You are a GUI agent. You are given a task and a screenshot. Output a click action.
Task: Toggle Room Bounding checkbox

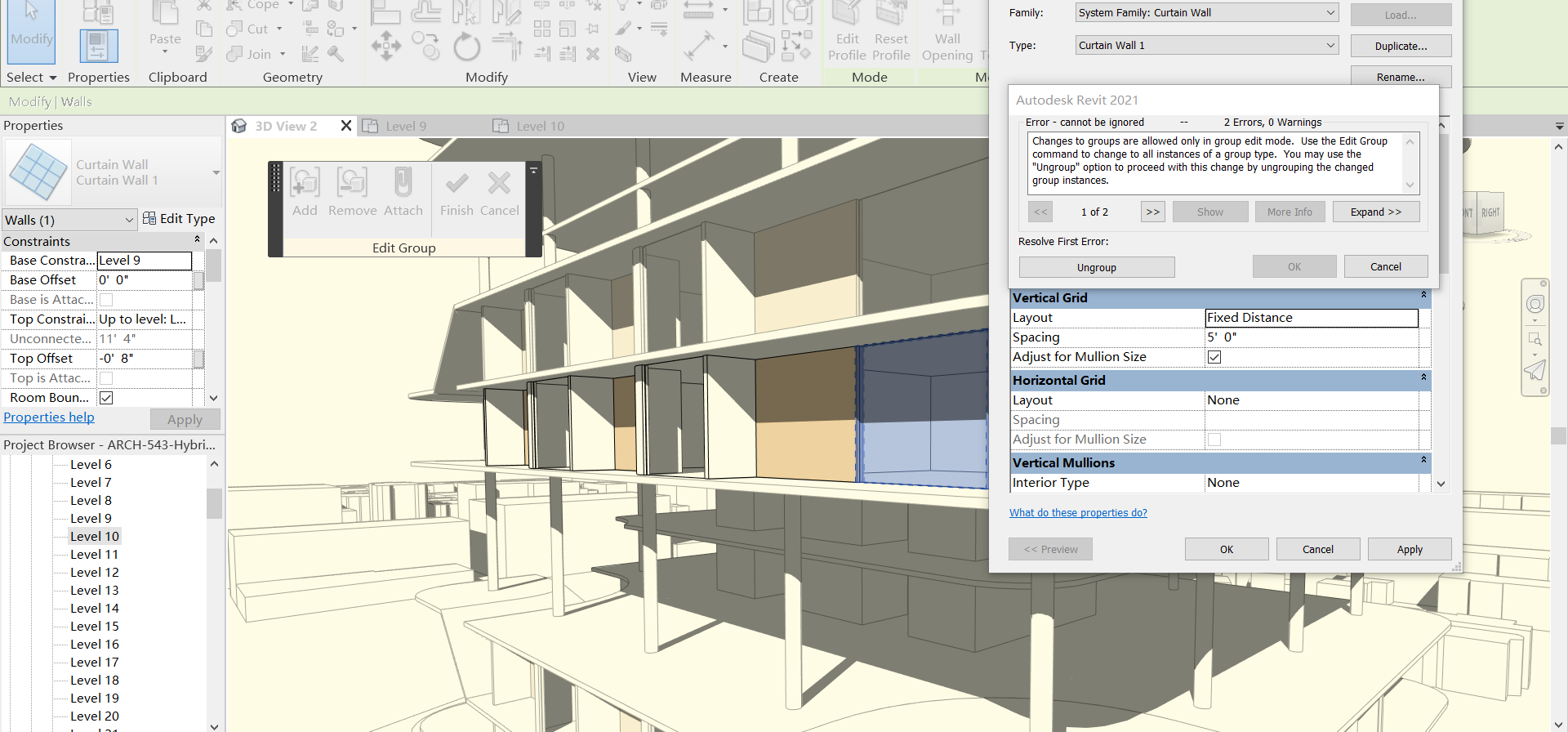(106, 398)
